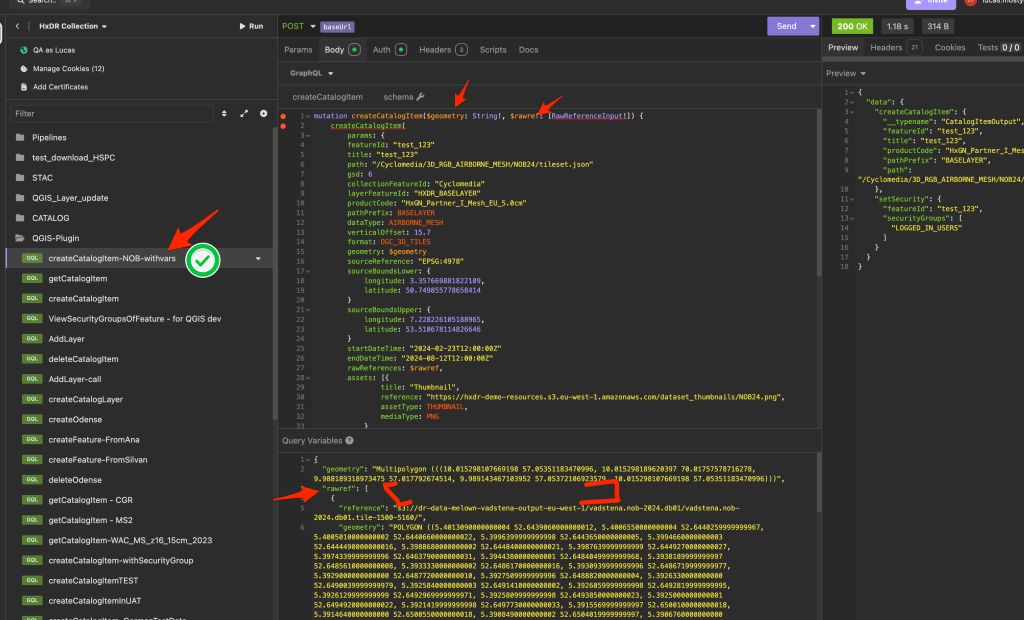1024x620 pixels.
Task: Click the Filter input field
Action: coord(110,114)
